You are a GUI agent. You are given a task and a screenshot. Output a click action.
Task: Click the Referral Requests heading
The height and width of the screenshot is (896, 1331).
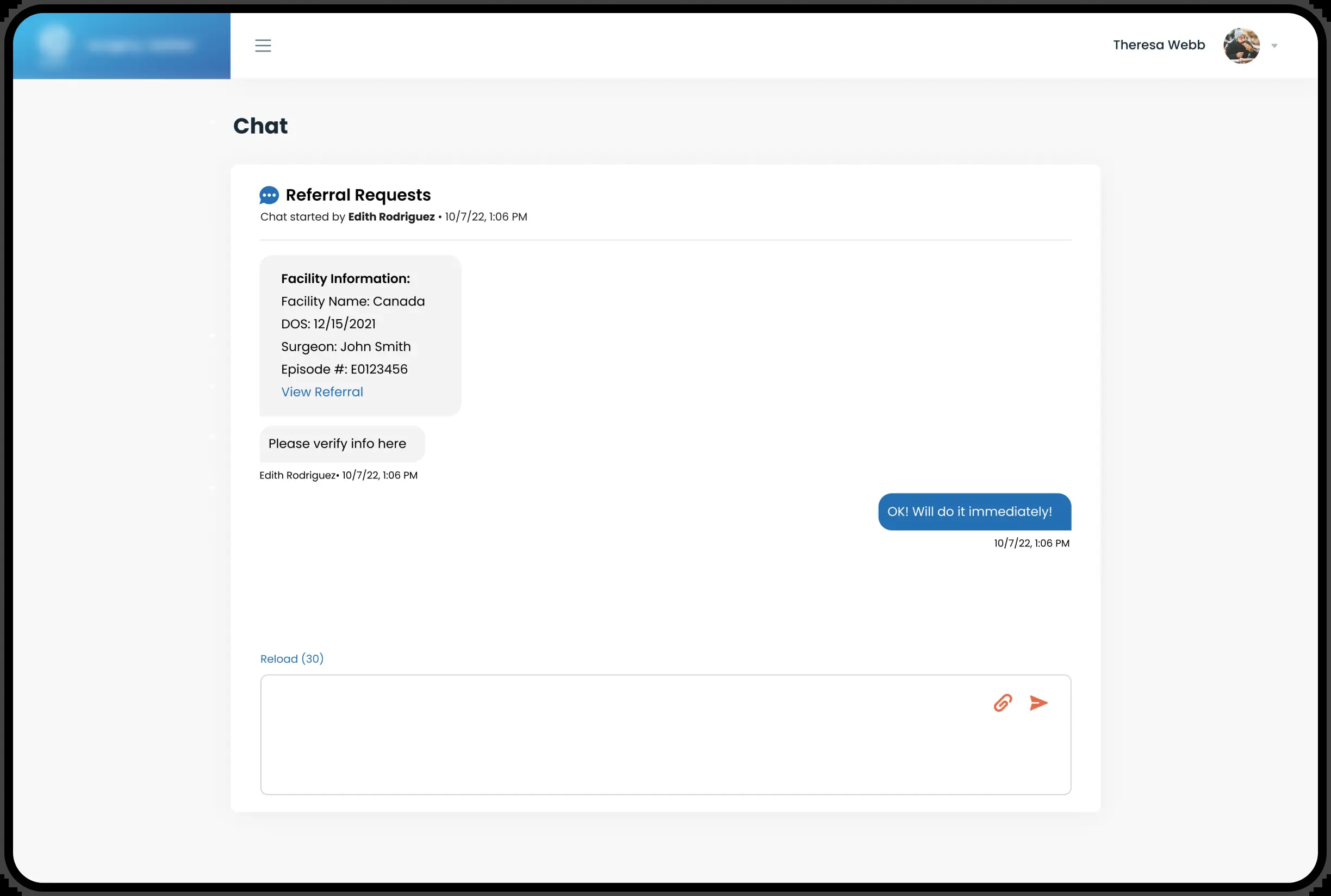pos(358,195)
